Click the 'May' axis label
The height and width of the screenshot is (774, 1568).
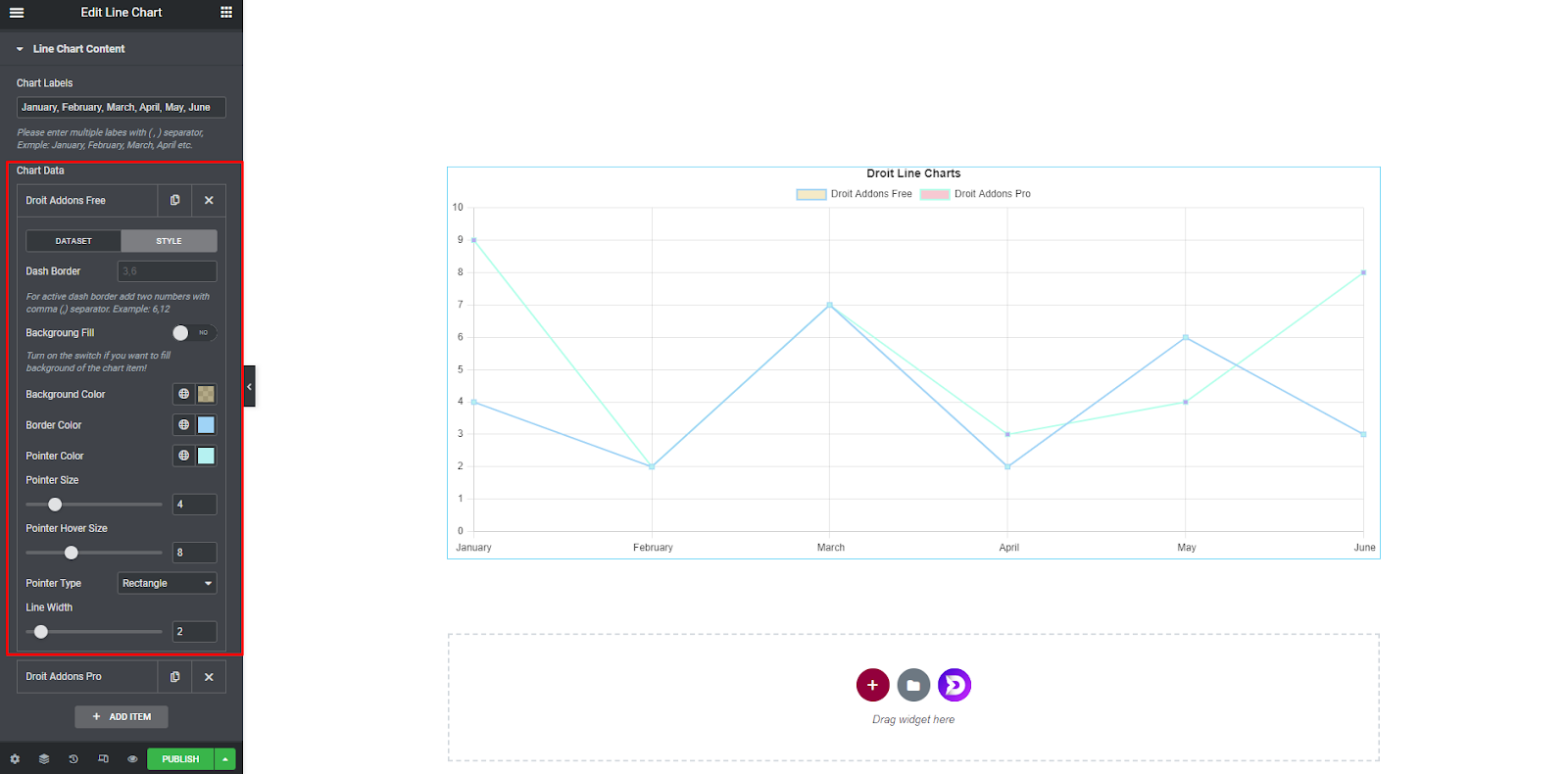(x=1187, y=548)
